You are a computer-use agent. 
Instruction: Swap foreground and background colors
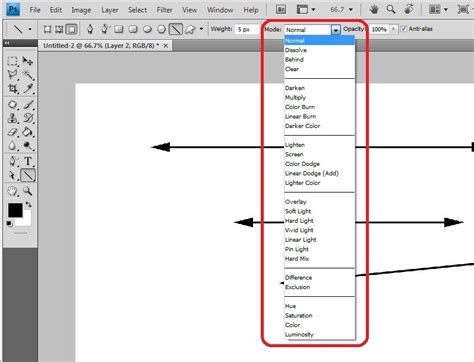pos(29,205)
